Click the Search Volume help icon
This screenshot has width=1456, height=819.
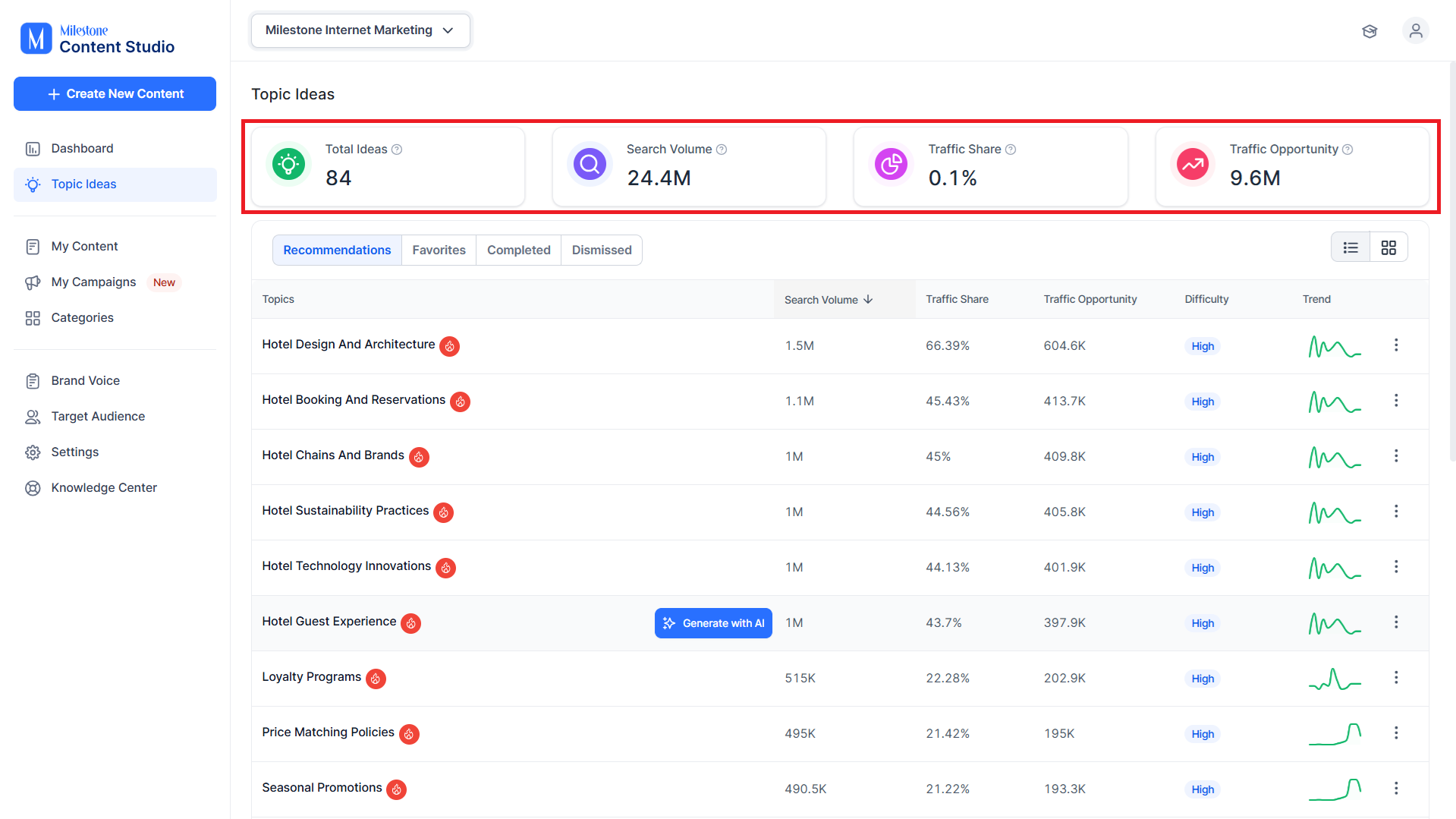click(722, 150)
